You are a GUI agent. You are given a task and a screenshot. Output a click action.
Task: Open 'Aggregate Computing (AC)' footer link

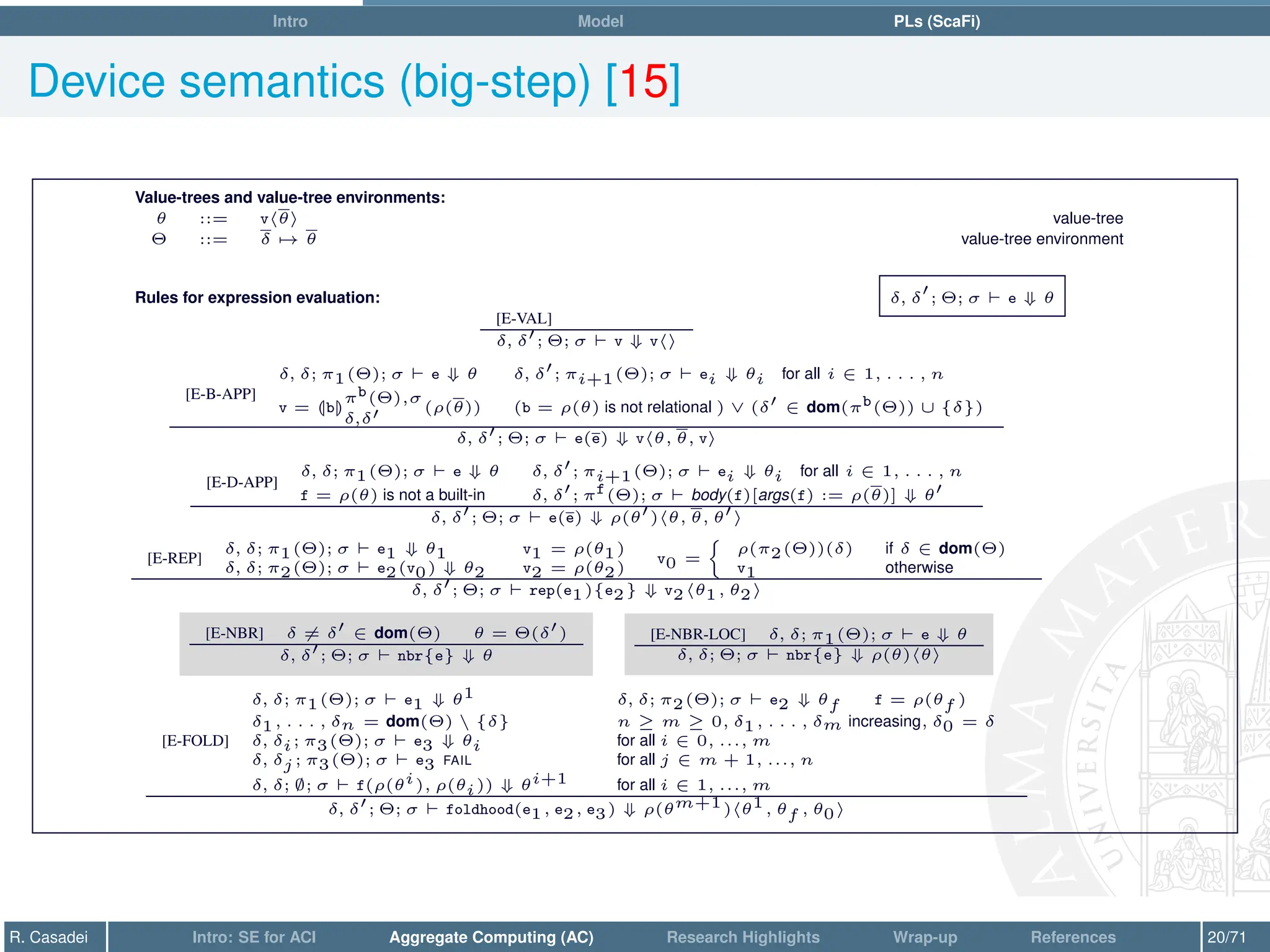click(x=491, y=937)
